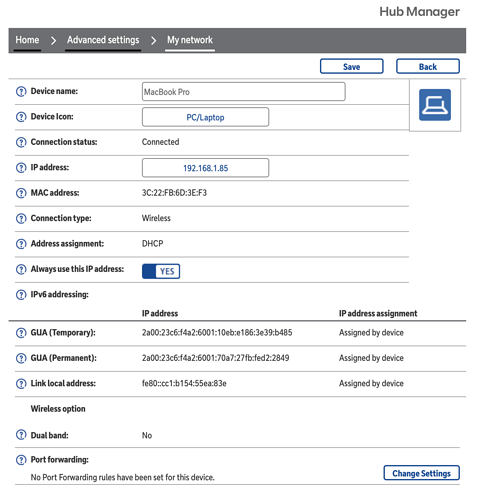Click Assigned by device in GUA (Temporary) row

click(371, 333)
